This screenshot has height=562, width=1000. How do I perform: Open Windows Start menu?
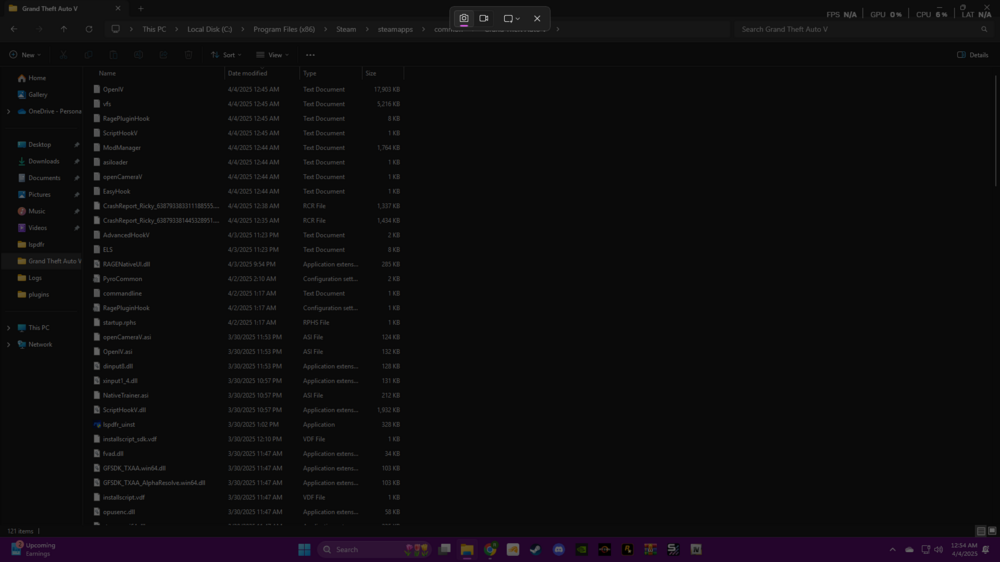coord(304,549)
